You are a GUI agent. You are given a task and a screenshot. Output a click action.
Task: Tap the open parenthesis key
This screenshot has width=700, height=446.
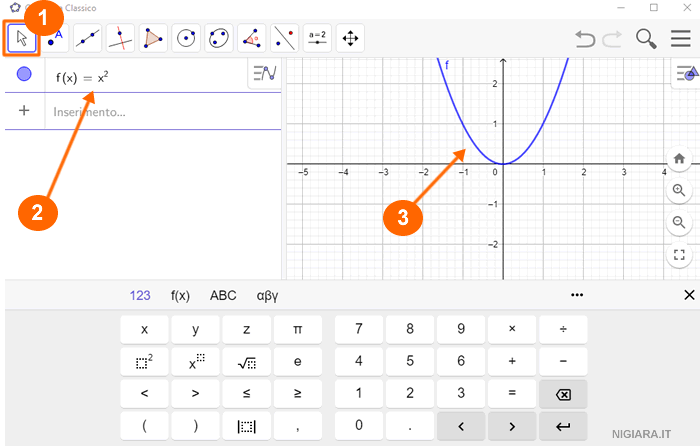pos(144,426)
